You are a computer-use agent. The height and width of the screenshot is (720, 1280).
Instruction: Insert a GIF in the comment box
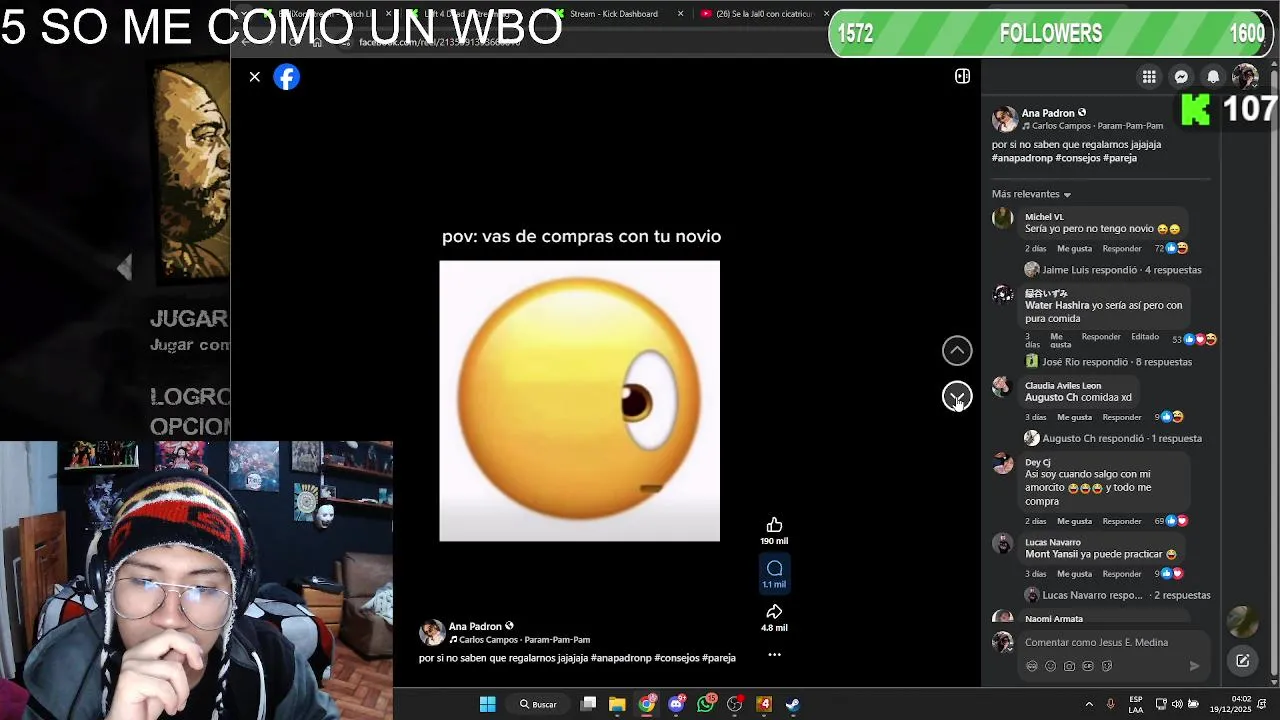point(1088,666)
